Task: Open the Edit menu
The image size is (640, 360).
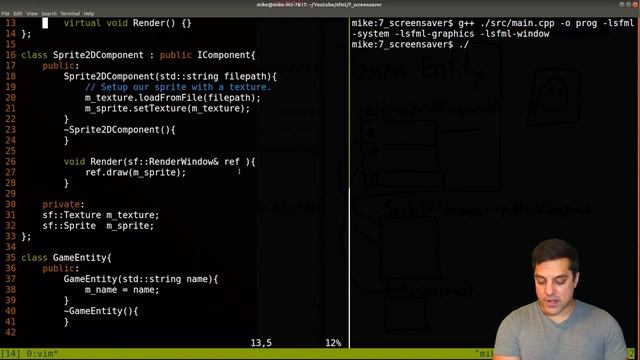Action: (x=18, y=13)
